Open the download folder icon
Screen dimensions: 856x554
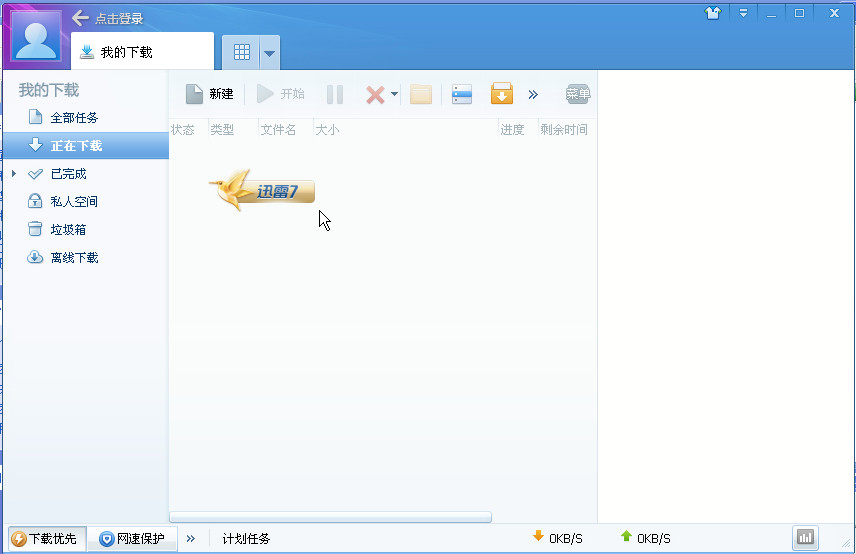pos(421,94)
